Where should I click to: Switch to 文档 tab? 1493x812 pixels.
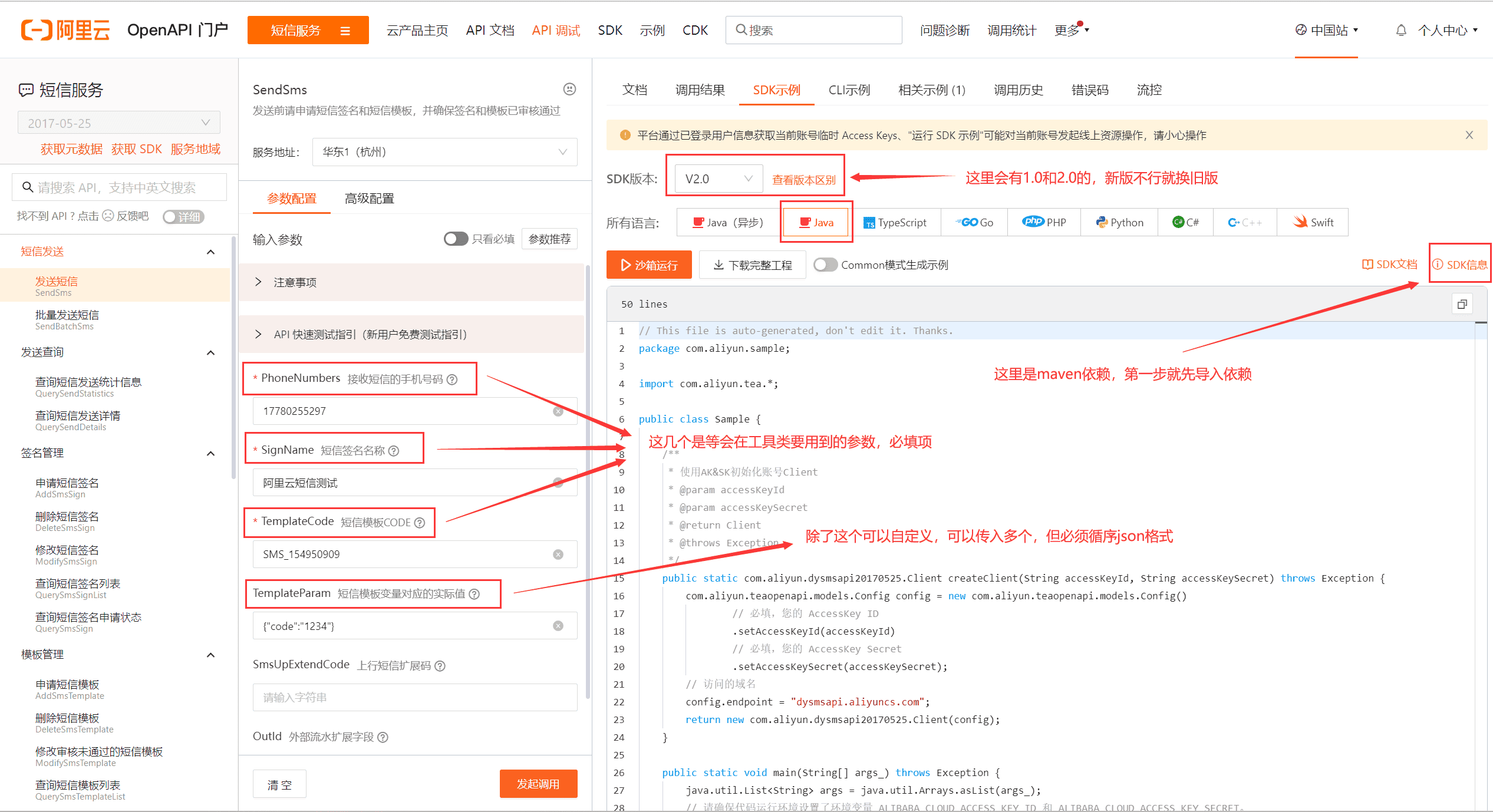coord(635,90)
